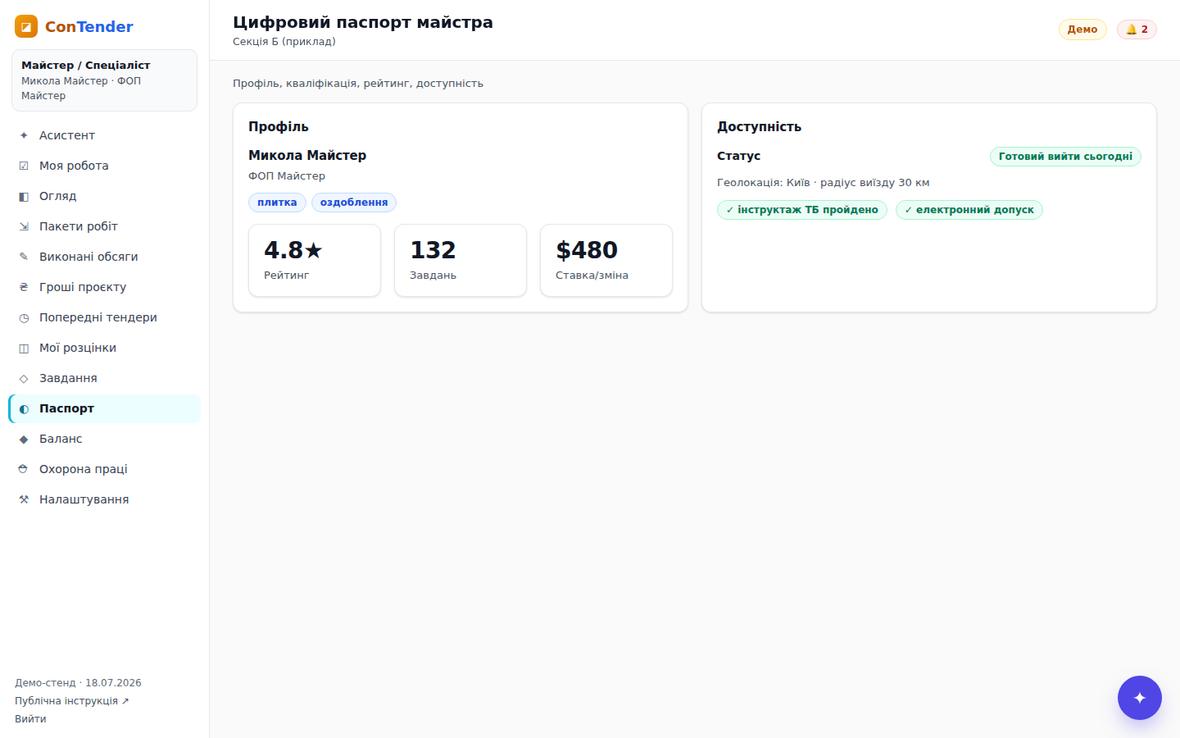Click the Демо-стенд 18.07.2026 footer text
The image size is (1180, 738).
coord(78,683)
